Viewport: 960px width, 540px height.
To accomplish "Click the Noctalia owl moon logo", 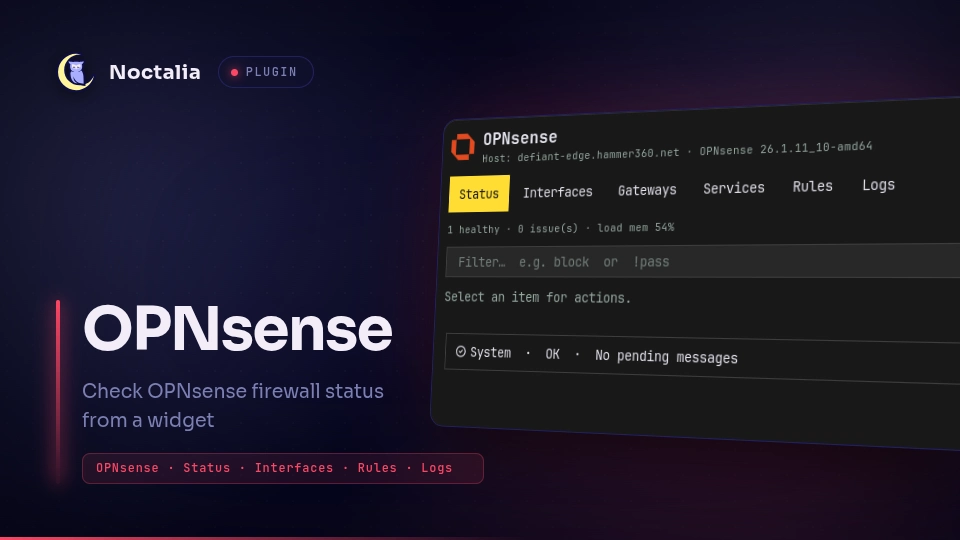I will (76, 72).
